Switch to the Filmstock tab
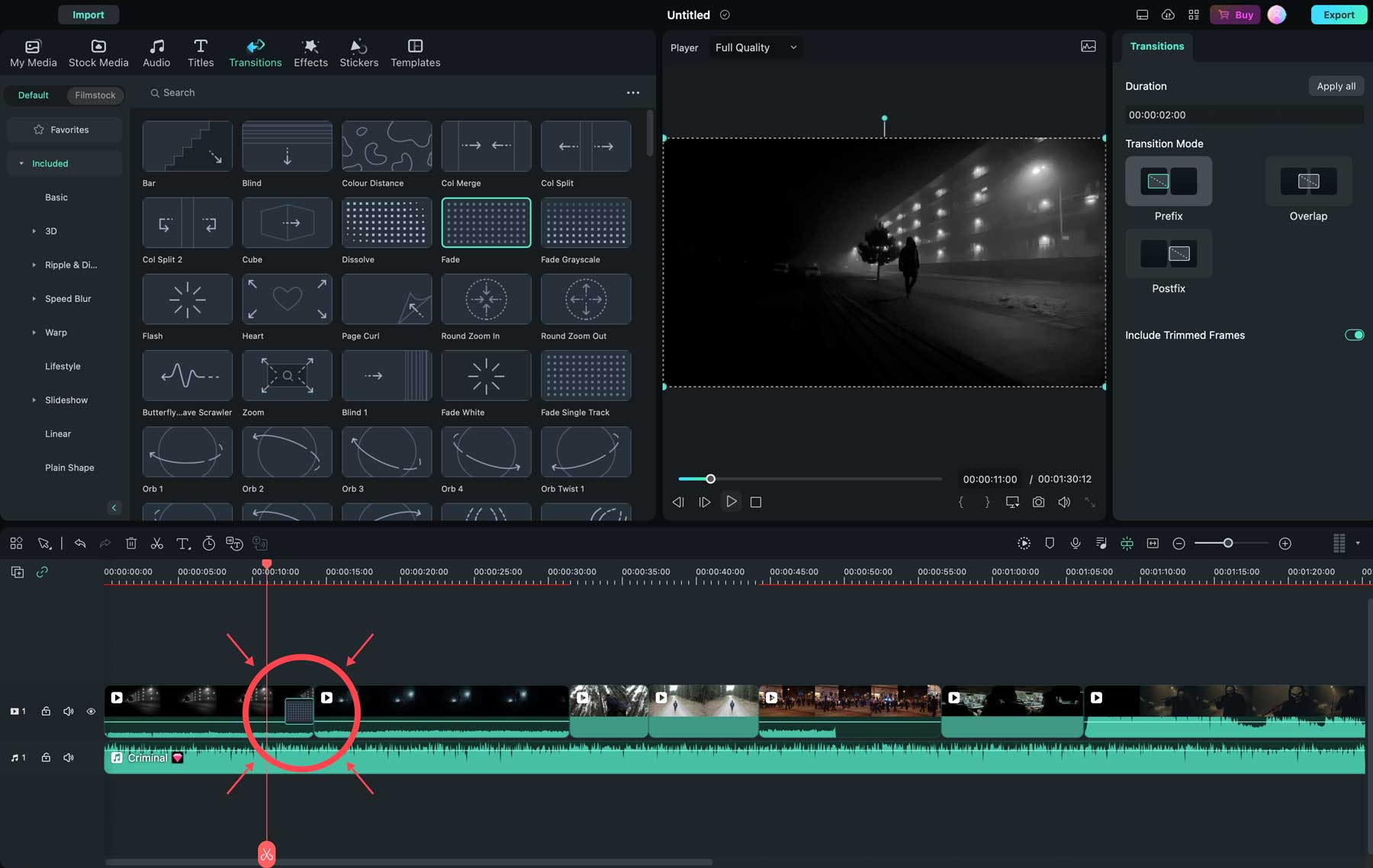Image resolution: width=1373 pixels, height=868 pixels. click(95, 95)
